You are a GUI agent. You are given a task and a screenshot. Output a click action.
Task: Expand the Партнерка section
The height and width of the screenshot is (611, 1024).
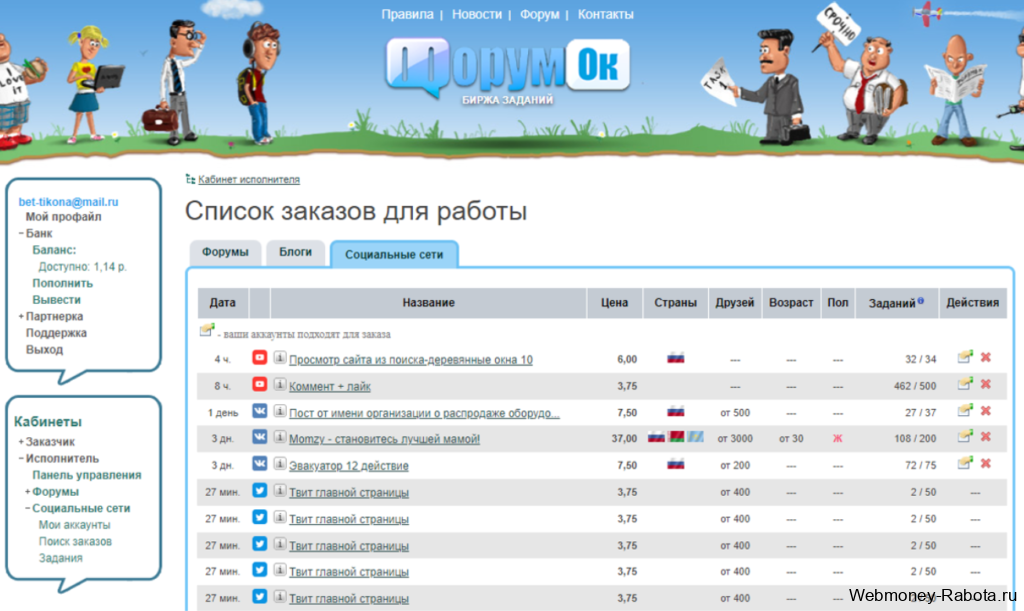click(21, 317)
